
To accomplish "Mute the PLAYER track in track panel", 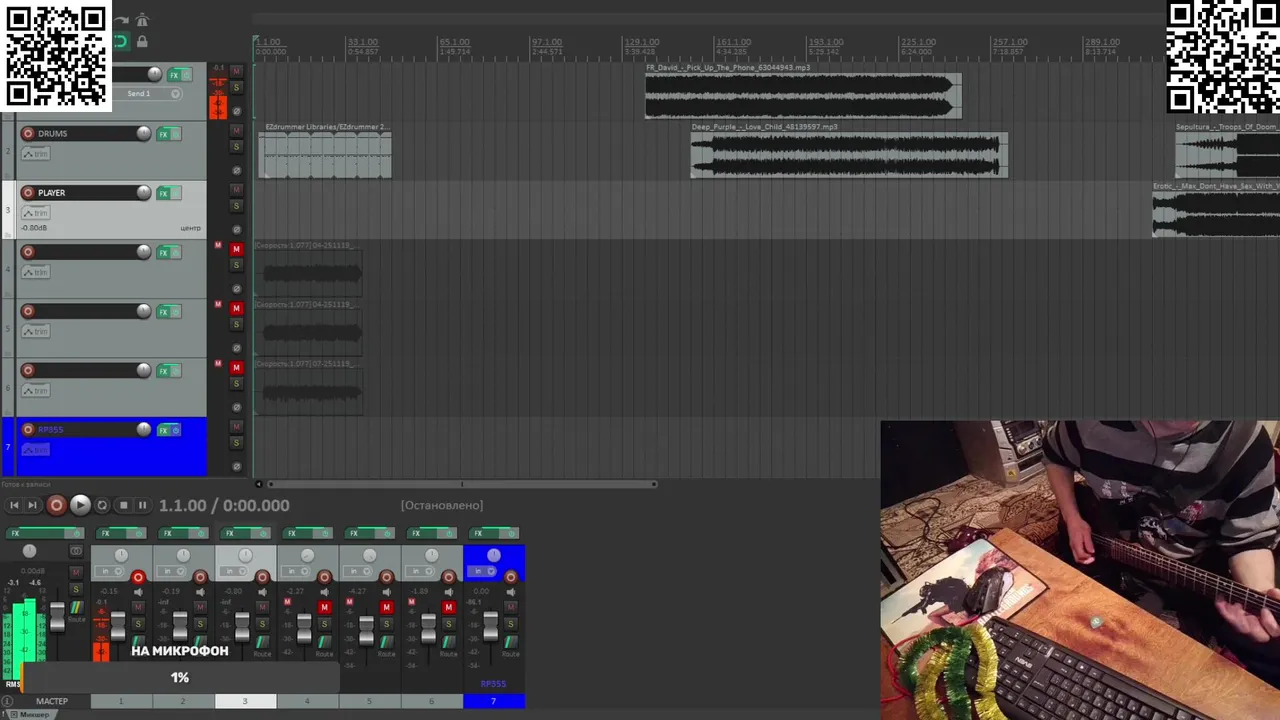I will 237,189.
